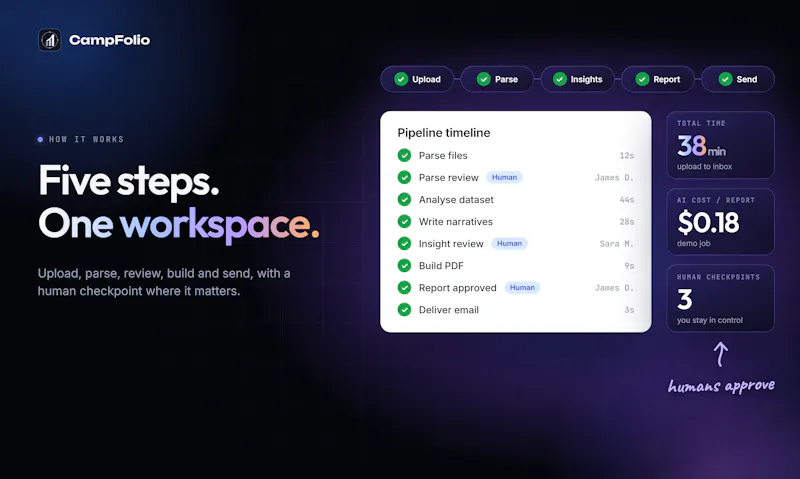The width and height of the screenshot is (800, 479).
Task: Click the CampFolio logo icon
Action: tap(49, 40)
